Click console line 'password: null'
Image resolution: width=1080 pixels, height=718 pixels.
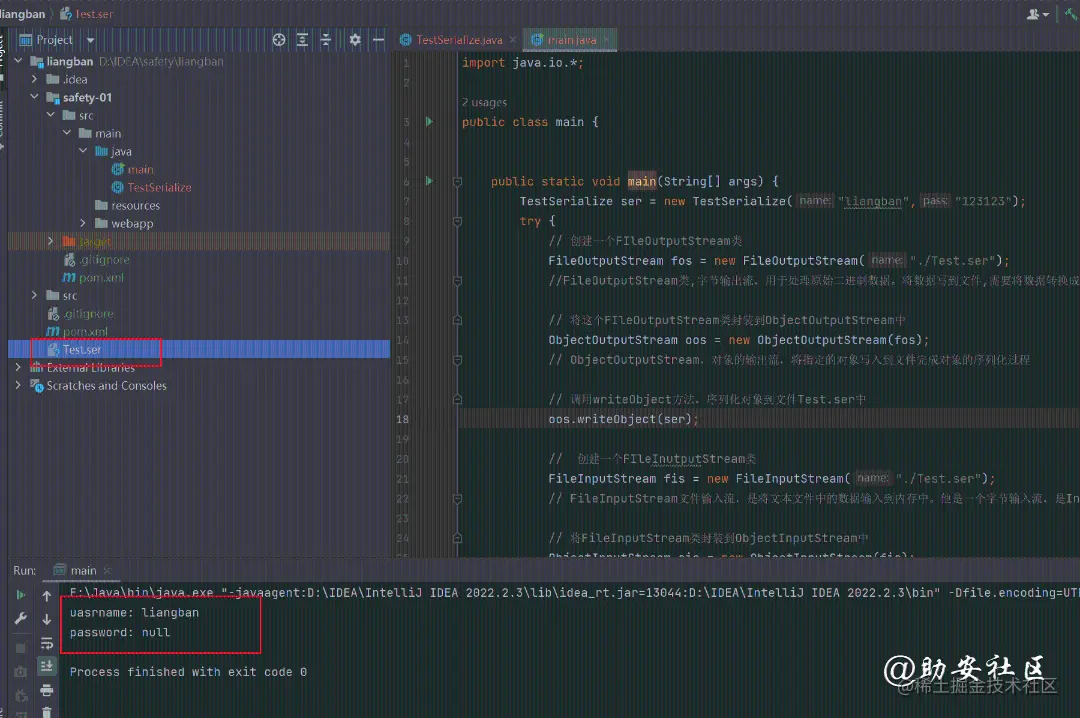(x=120, y=632)
